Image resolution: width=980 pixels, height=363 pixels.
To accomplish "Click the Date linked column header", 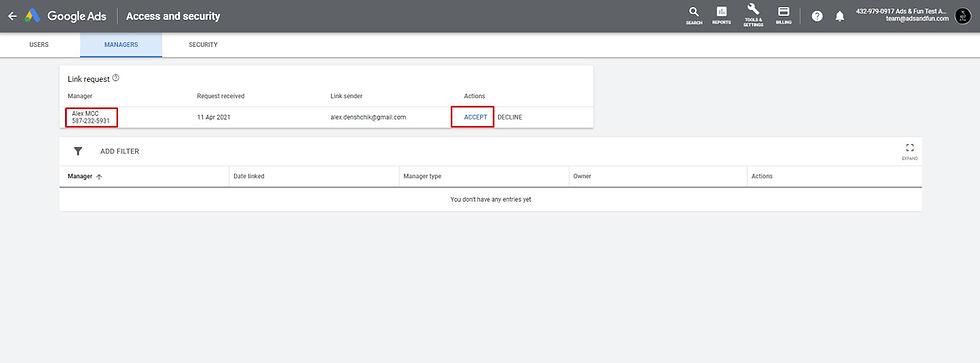I will click(249, 177).
